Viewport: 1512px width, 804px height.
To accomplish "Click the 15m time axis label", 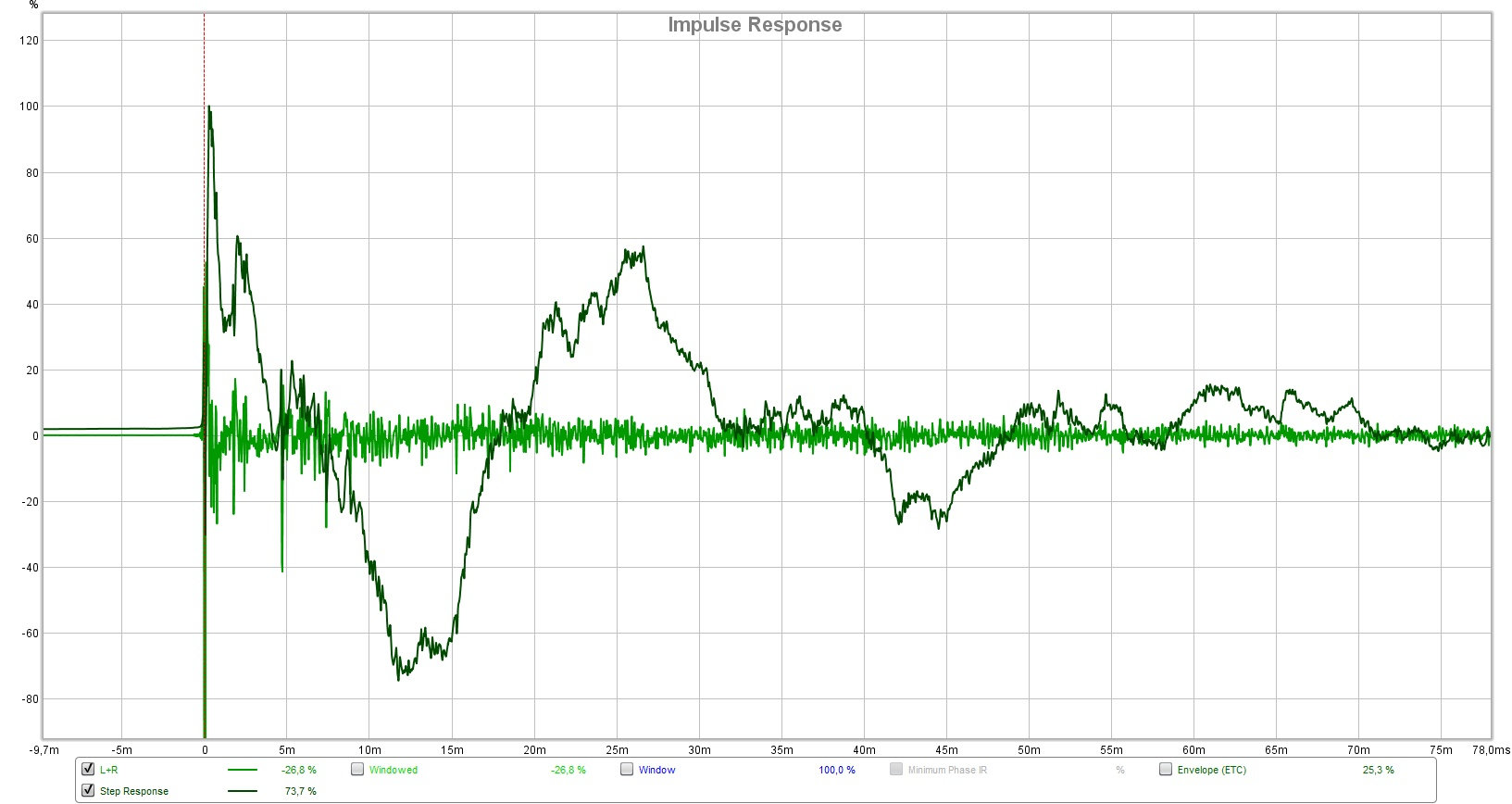I will point(452,750).
